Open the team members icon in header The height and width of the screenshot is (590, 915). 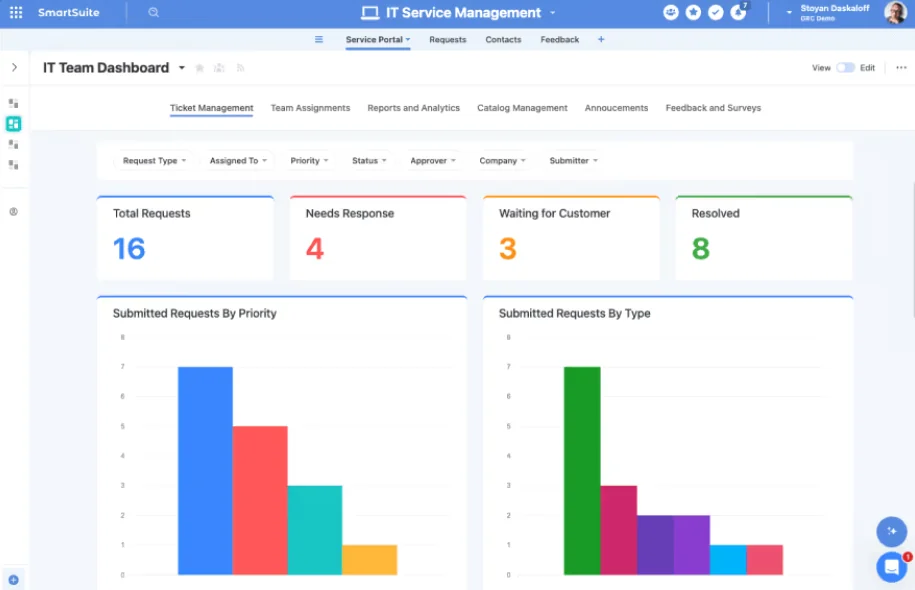click(670, 12)
